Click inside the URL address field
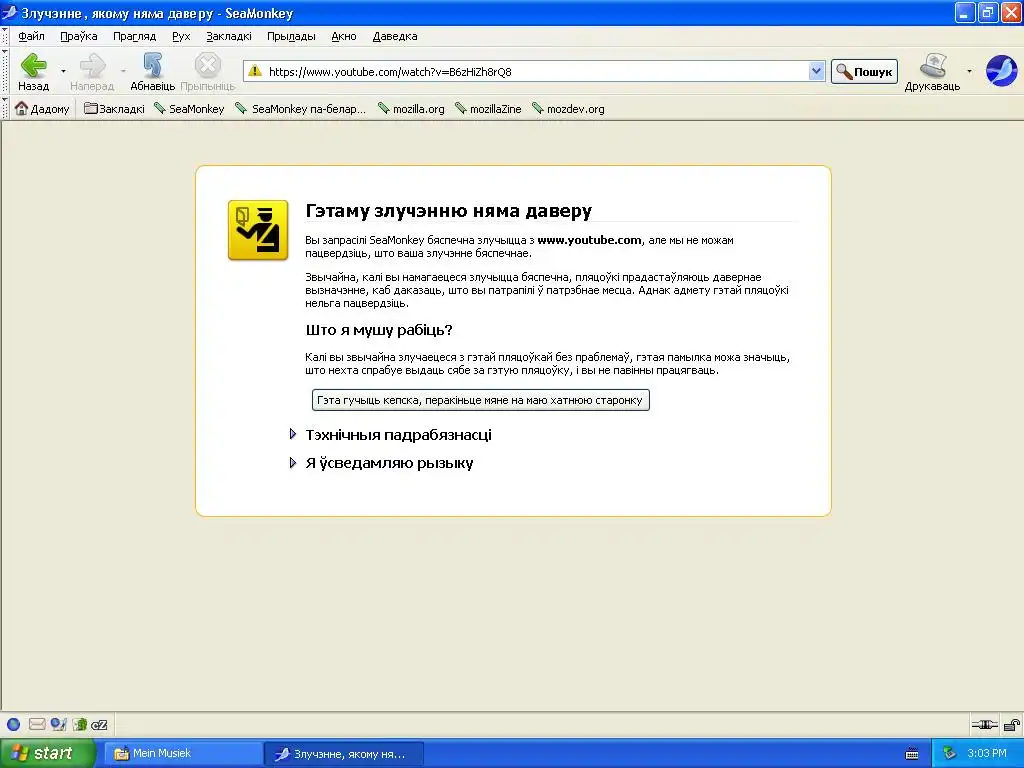Viewport: 1024px width, 768px height. click(x=536, y=71)
